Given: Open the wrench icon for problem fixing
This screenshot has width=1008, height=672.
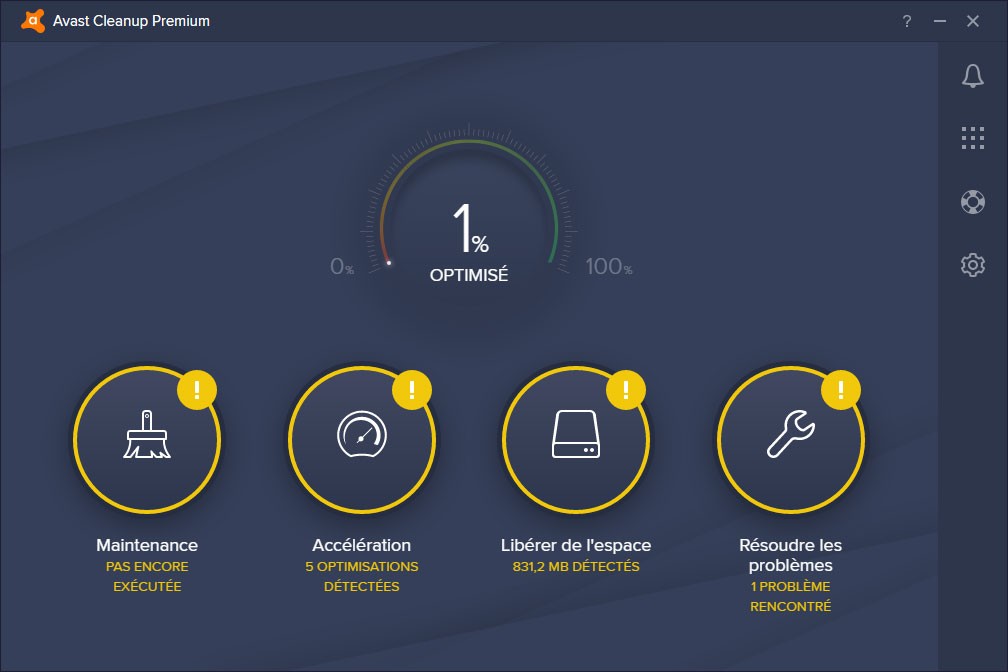Looking at the screenshot, I should coord(790,436).
